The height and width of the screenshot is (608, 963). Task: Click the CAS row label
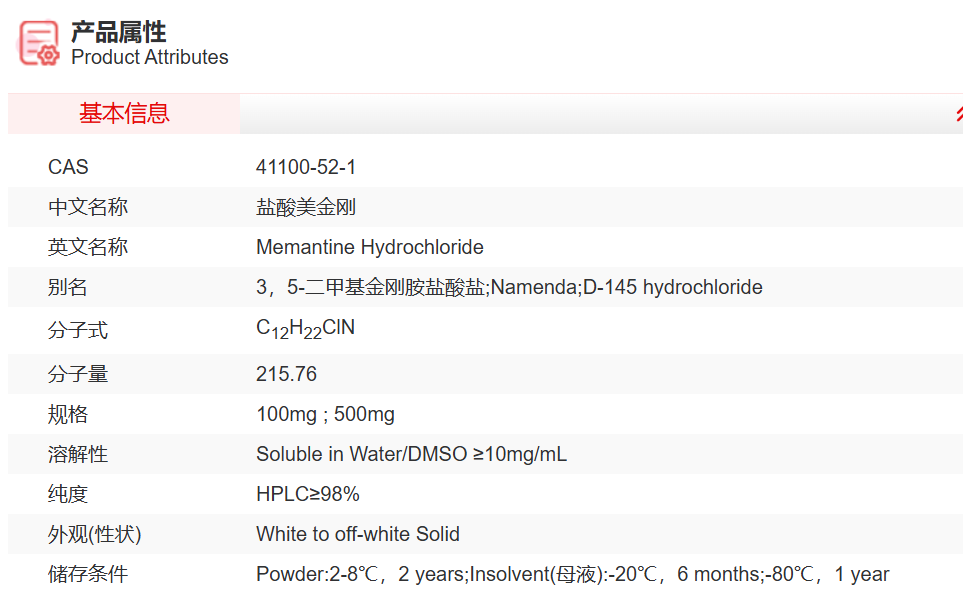(68, 167)
